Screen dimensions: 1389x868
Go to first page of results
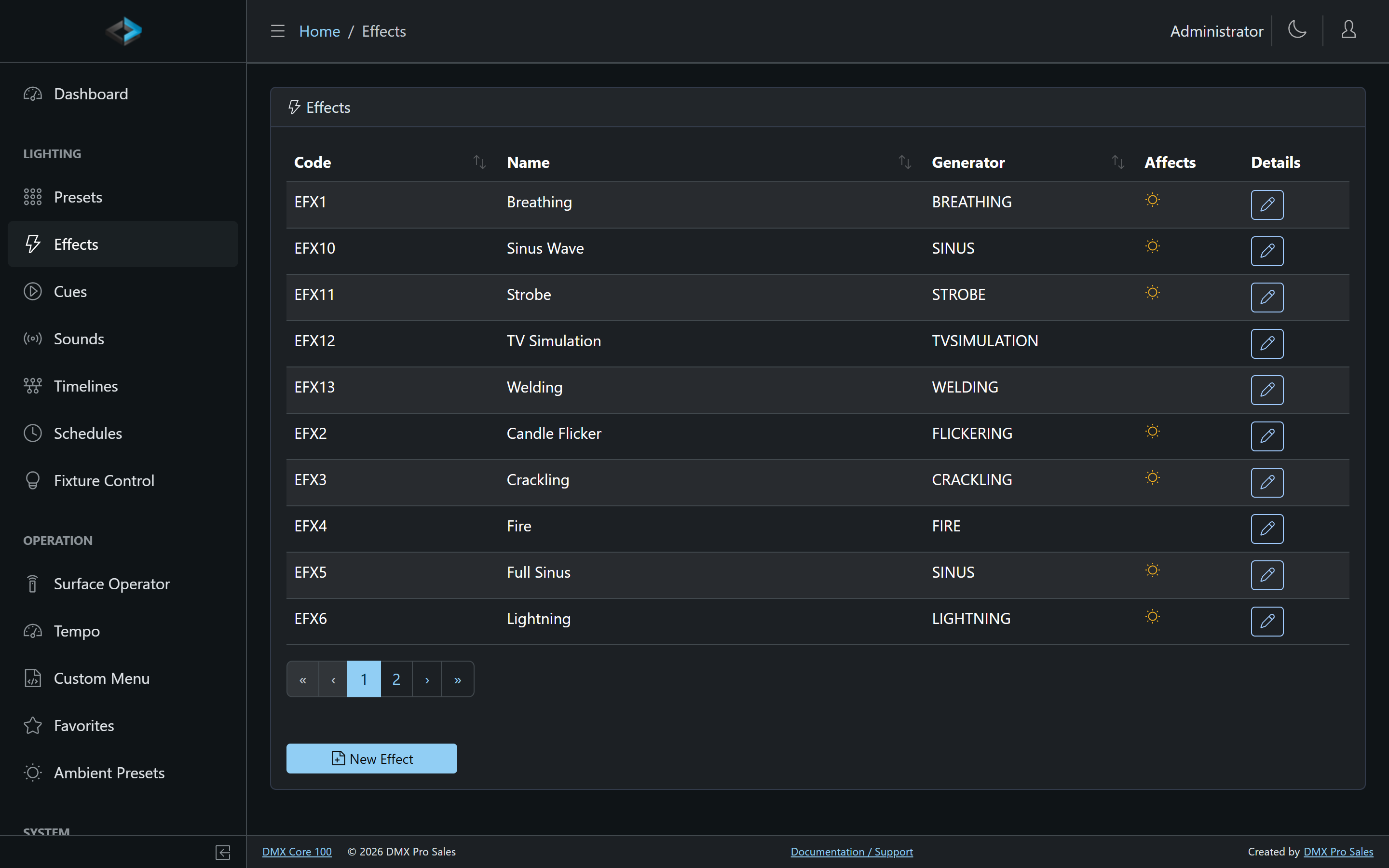pyautogui.click(x=302, y=680)
